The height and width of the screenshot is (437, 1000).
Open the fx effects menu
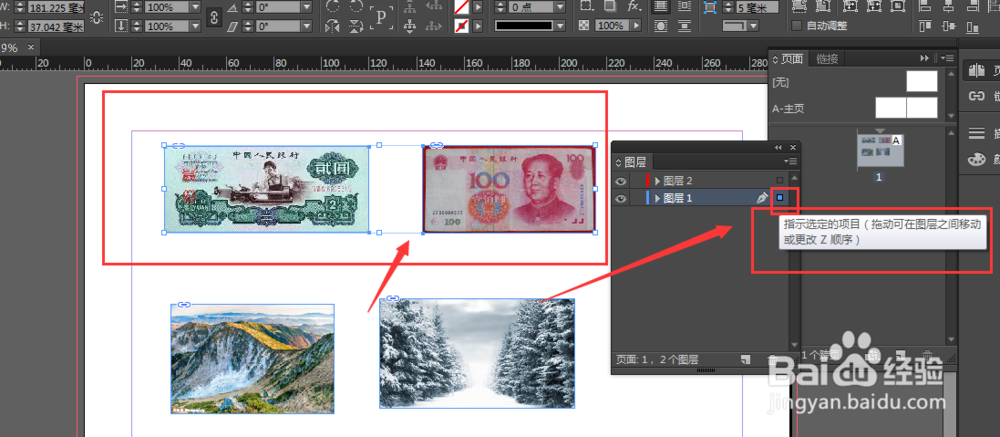(x=633, y=6)
